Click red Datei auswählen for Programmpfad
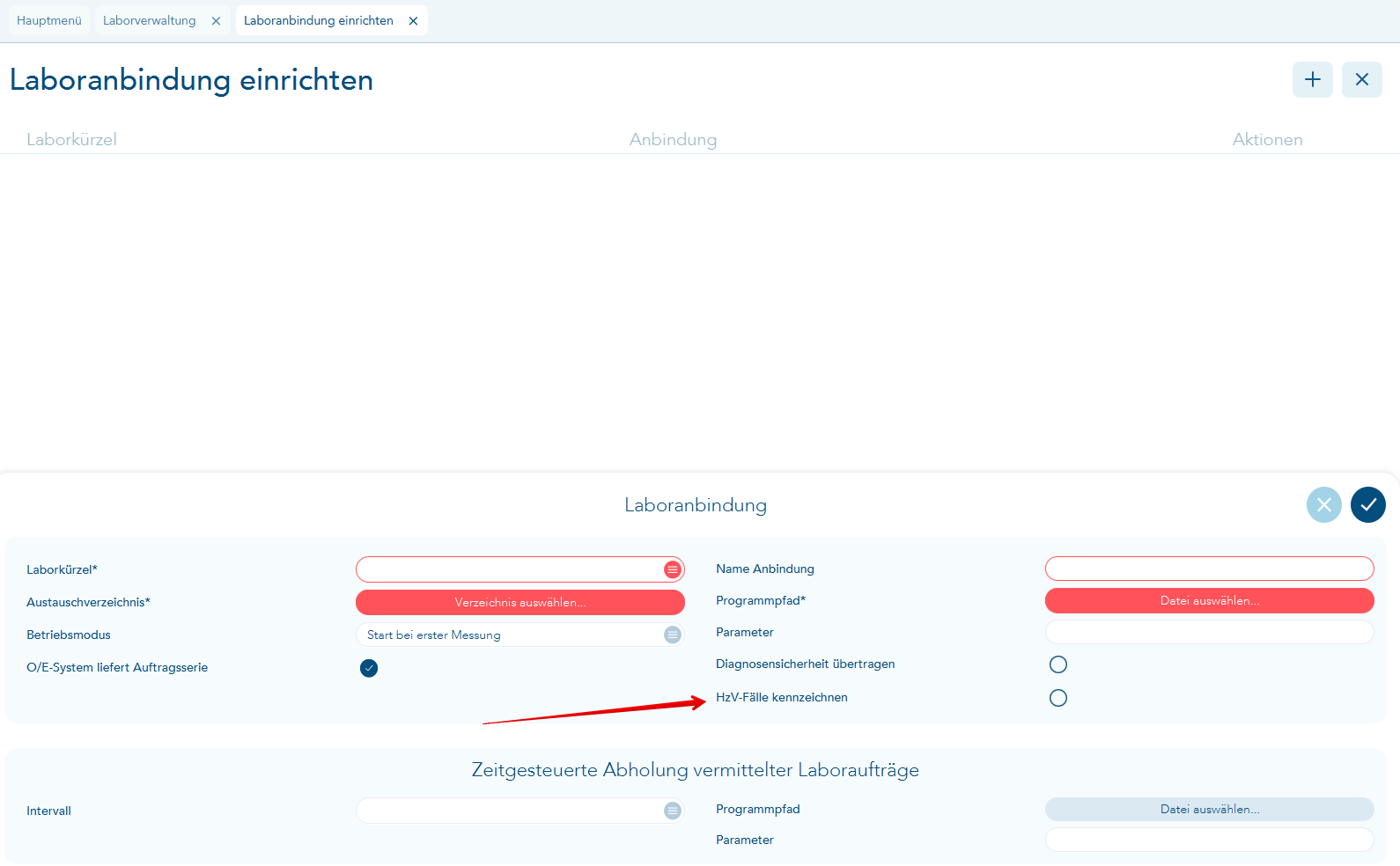This screenshot has height=866, width=1400. point(1209,600)
